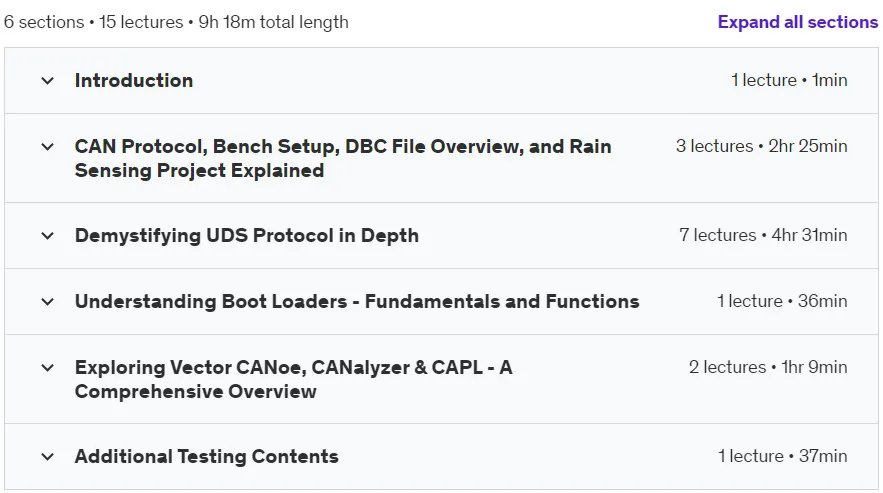Expand chevron for Demystifying UDS Protocol
The image size is (883, 493).
(48, 236)
